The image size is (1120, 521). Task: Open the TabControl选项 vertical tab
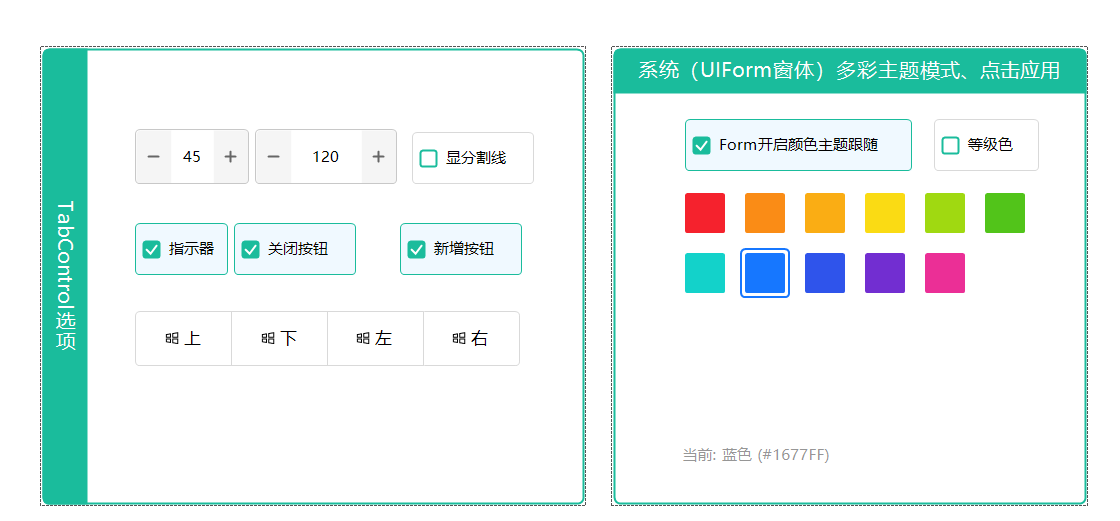65,276
